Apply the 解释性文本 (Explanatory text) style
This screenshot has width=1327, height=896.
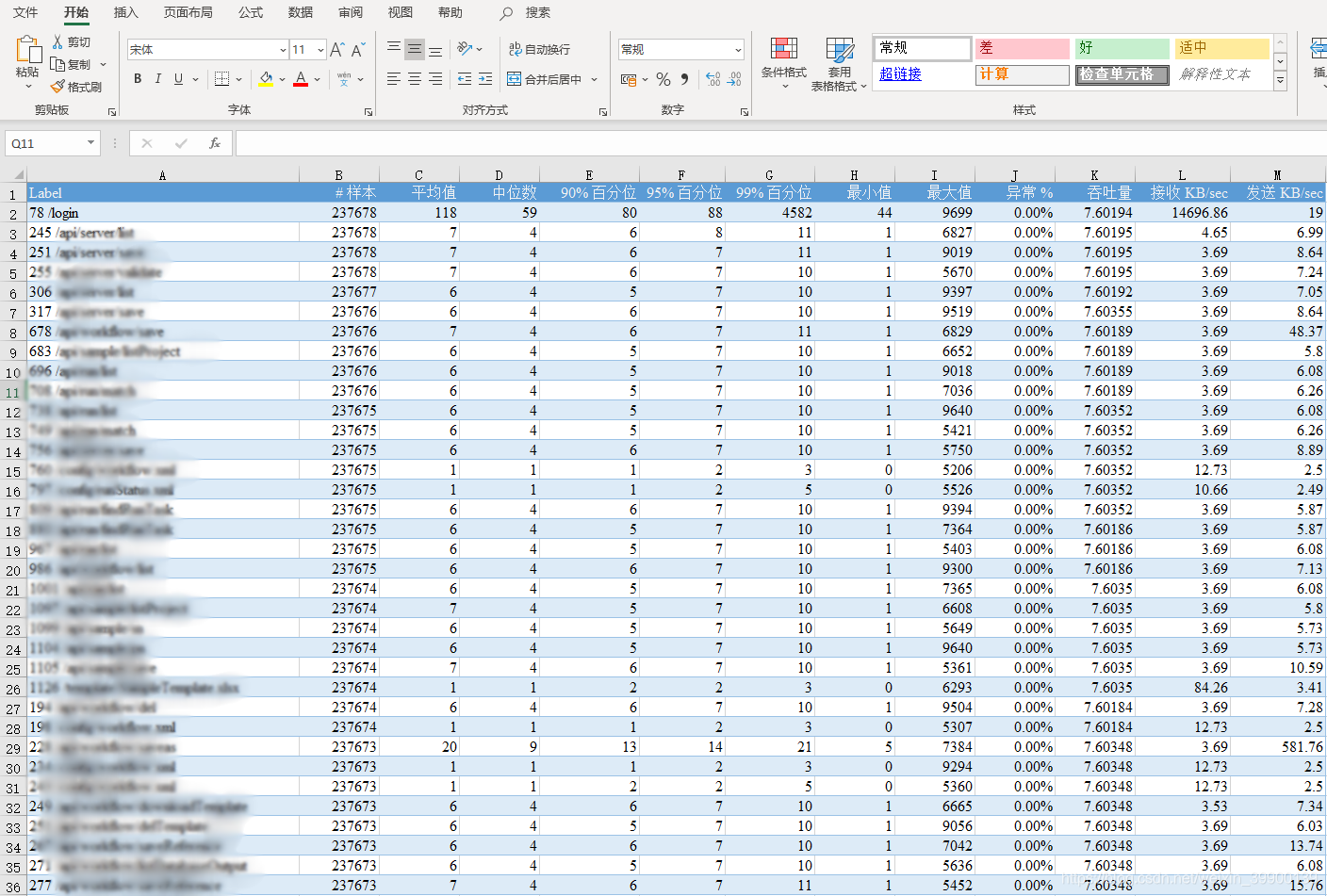1221,74
